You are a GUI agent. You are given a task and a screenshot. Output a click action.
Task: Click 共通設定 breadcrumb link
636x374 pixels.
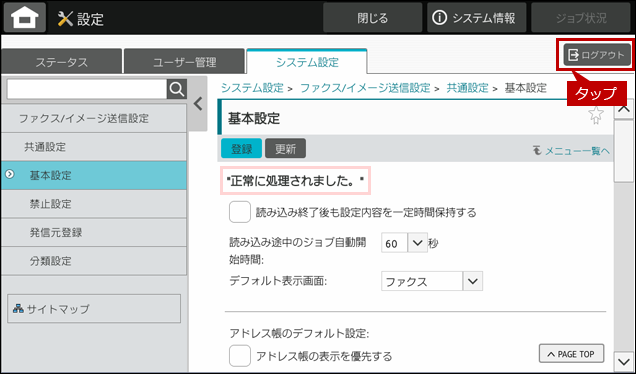pyautogui.click(x=467, y=88)
